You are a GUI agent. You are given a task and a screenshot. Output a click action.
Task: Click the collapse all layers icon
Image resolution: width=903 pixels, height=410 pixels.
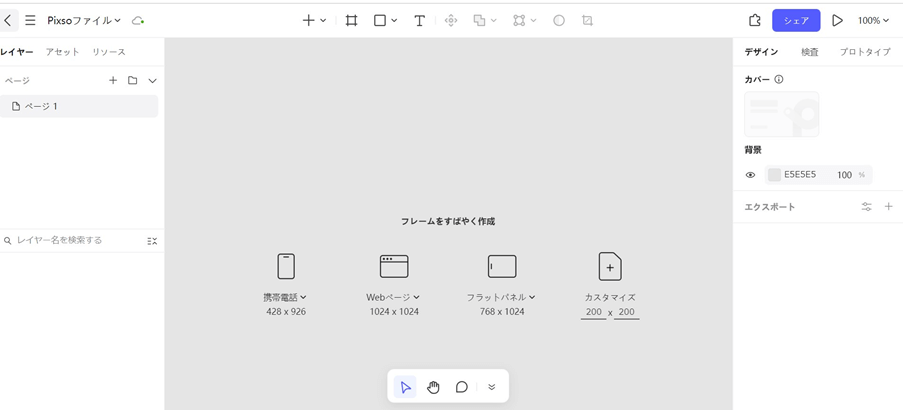(x=152, y=241)
